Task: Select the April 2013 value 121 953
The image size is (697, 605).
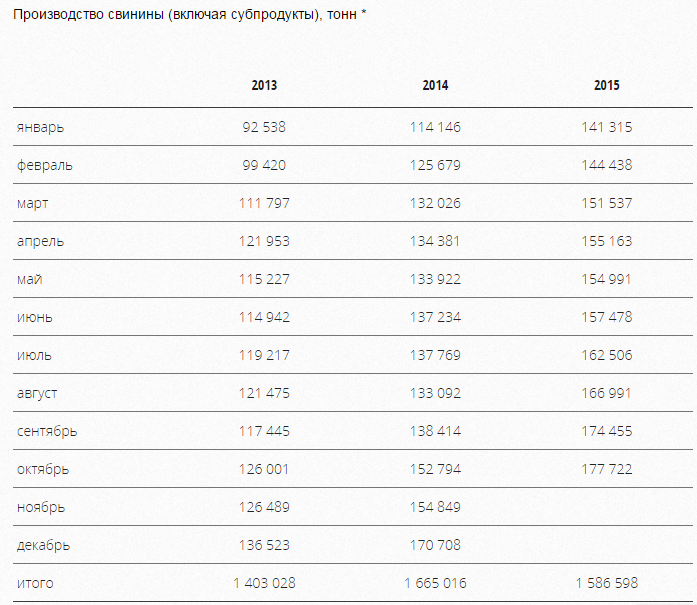Action: [x=264, y=241]
